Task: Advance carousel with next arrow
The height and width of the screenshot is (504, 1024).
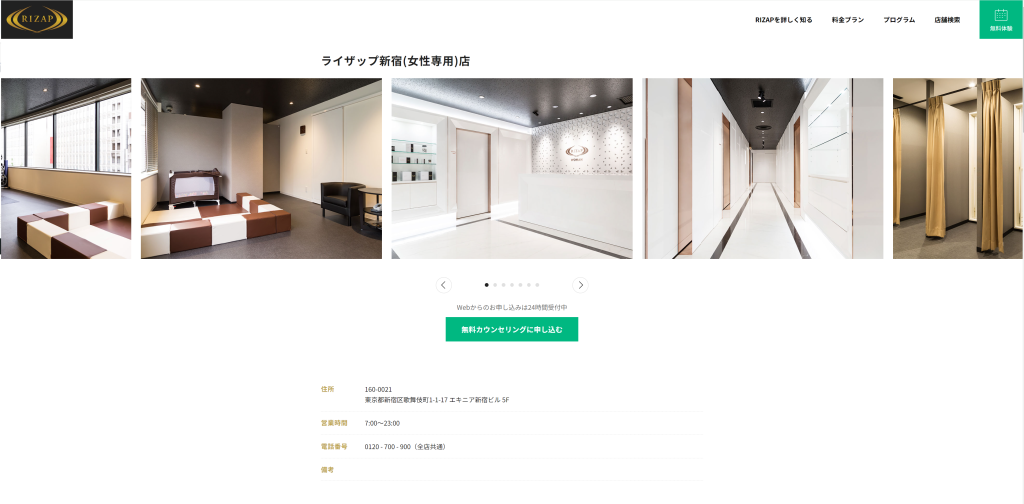Action: click(580, 285)
